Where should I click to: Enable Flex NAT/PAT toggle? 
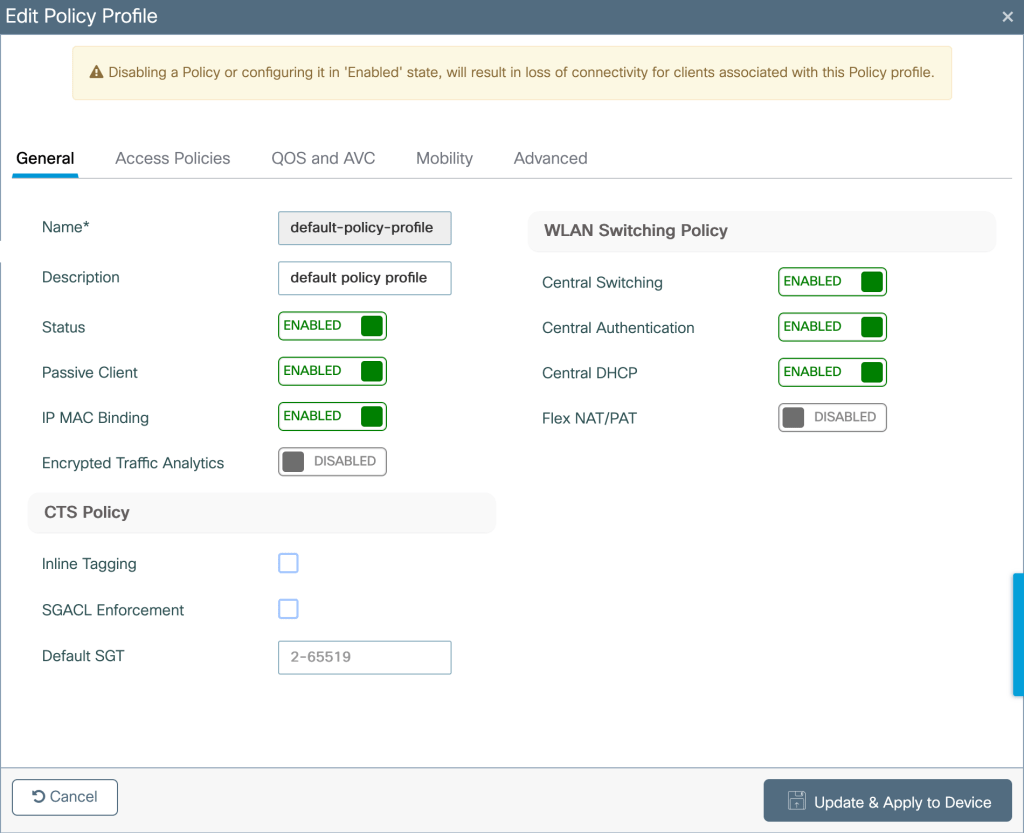click(832, 417)
